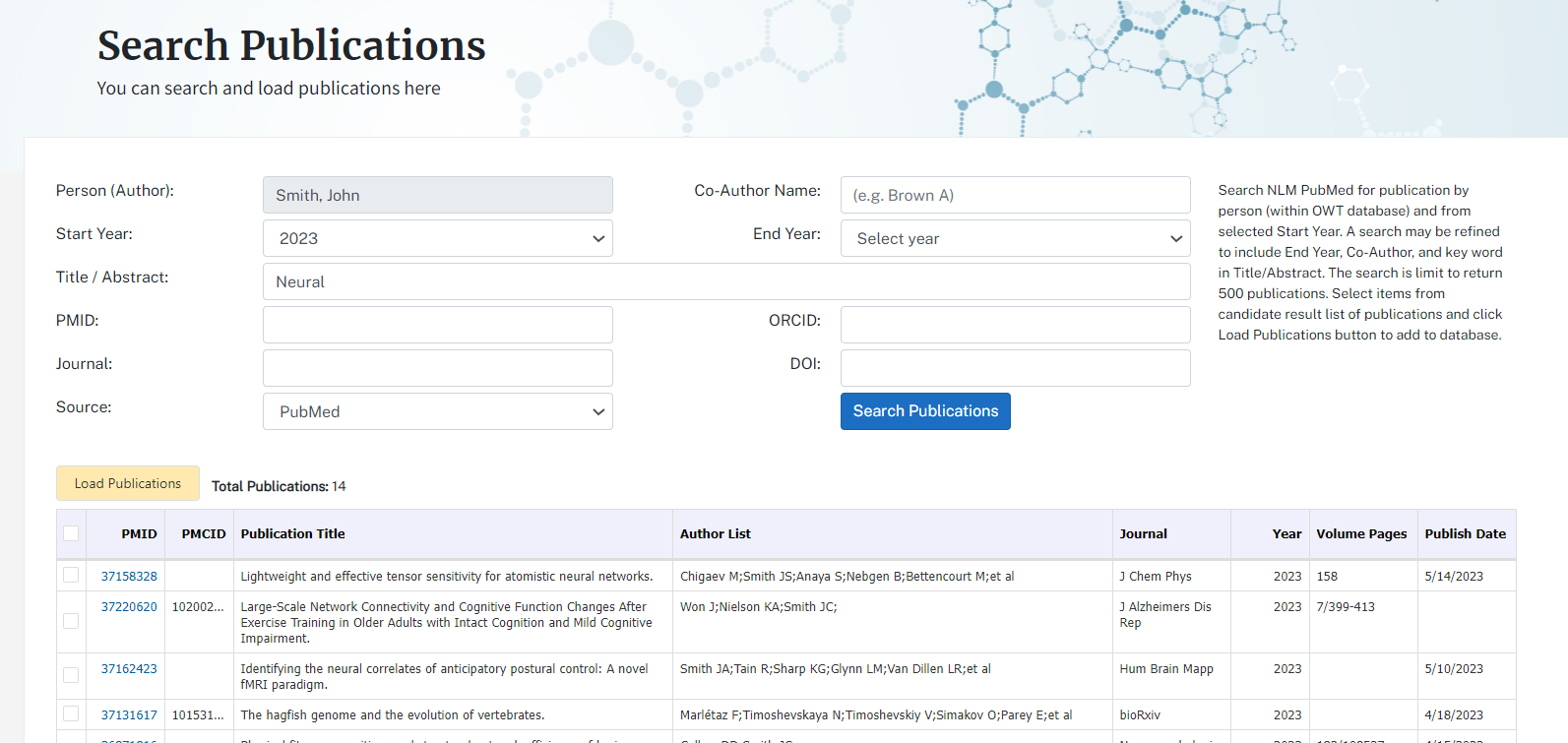Click into the DOI input field

pos(1015,368)
